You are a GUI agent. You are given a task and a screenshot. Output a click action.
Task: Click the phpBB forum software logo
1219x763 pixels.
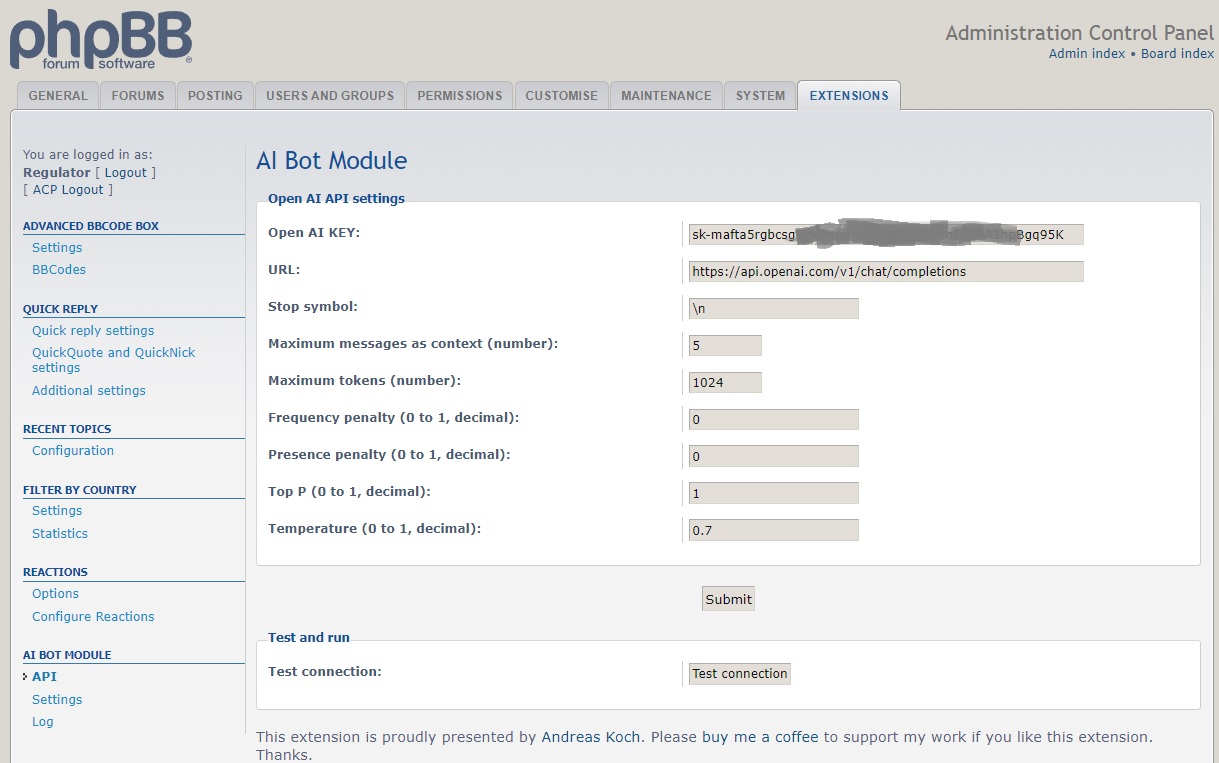101,40
